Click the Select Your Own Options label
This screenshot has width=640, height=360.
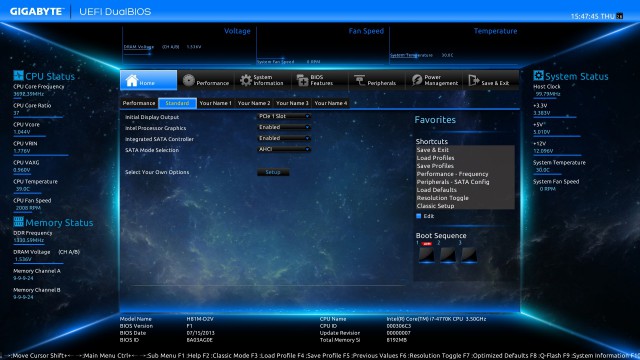[x=157, y=172]
